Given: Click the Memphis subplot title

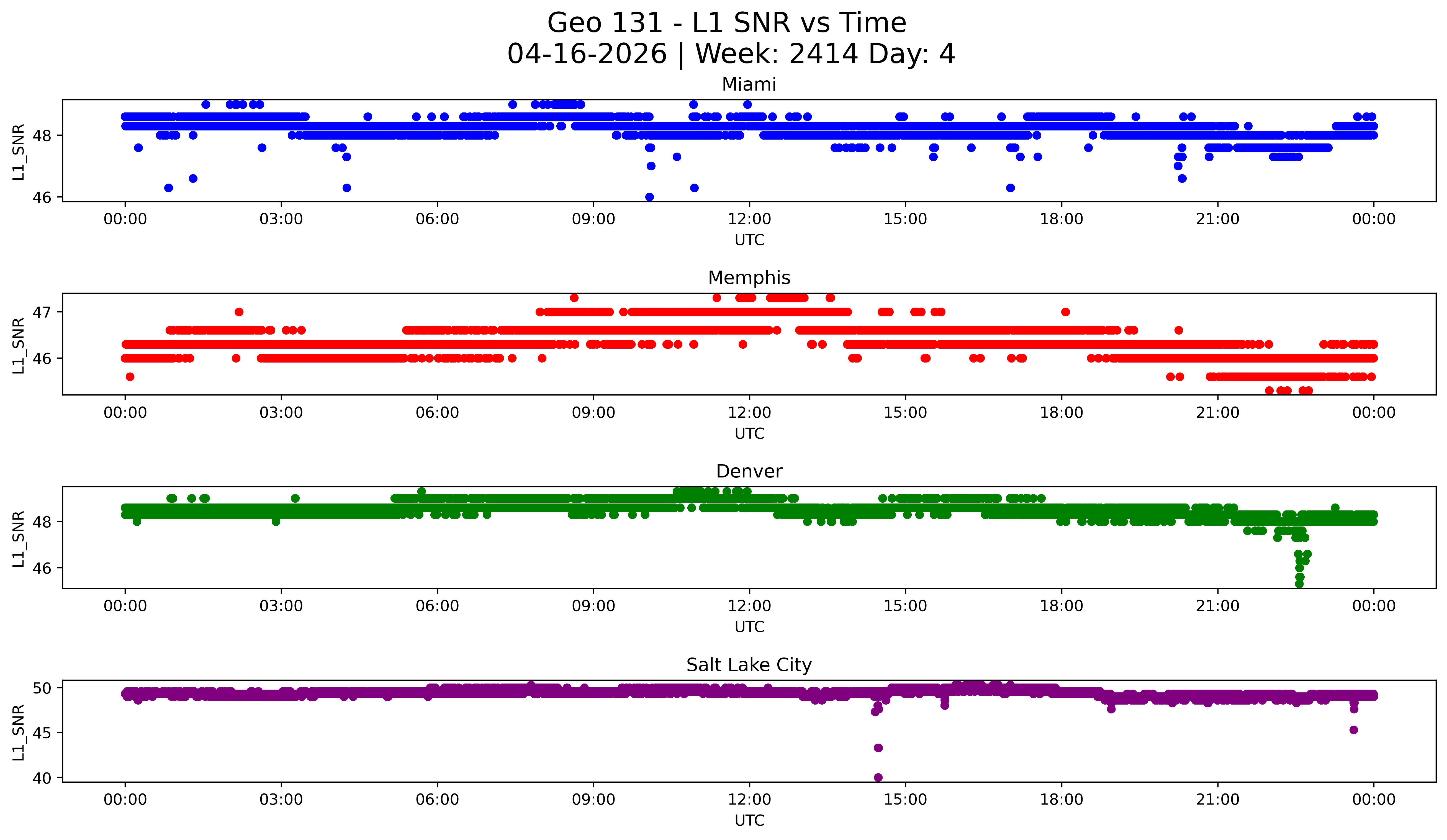Looking at the screenshot, I should (x=749, y=278).
